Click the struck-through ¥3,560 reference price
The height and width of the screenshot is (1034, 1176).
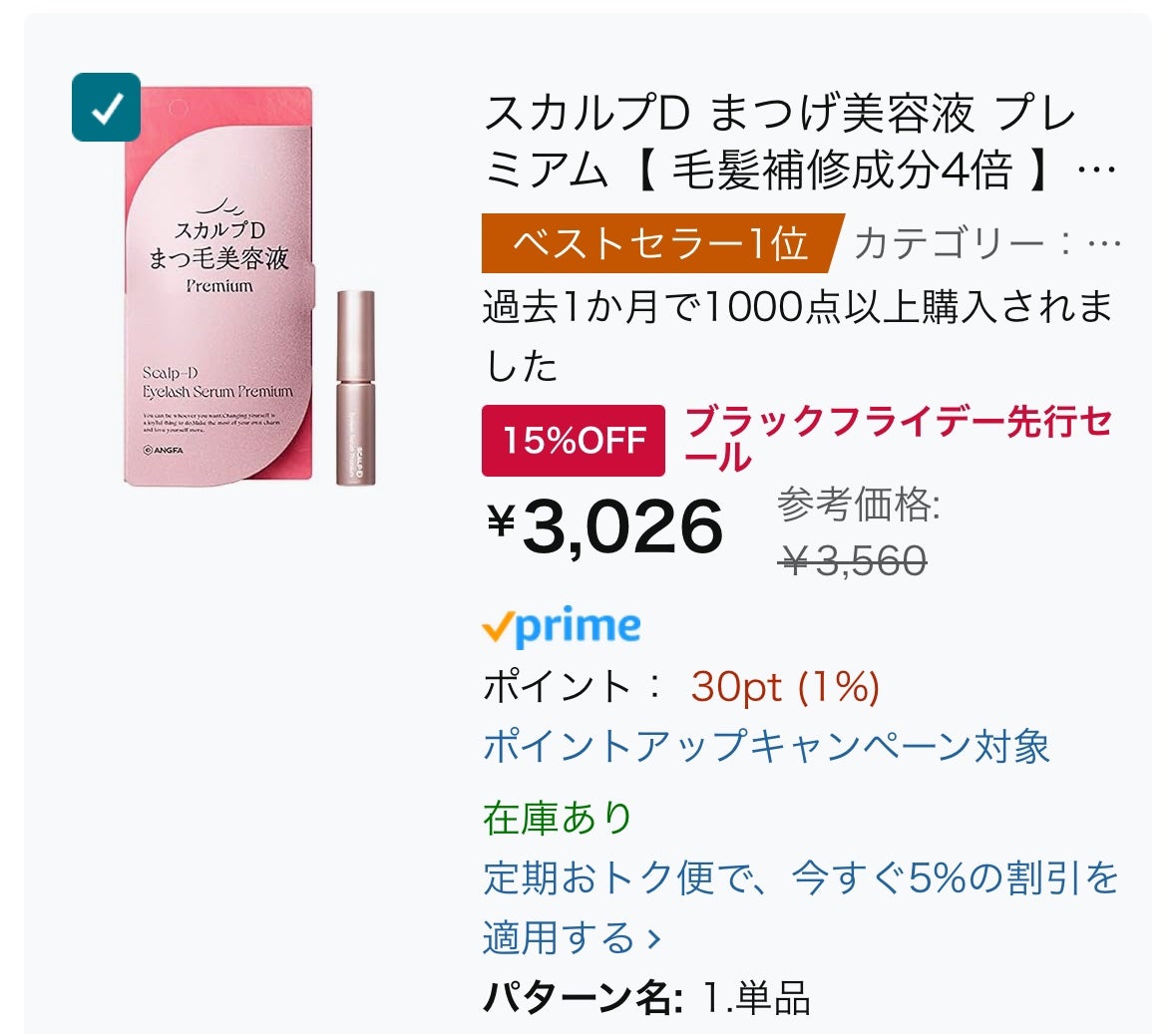[855, 561]
